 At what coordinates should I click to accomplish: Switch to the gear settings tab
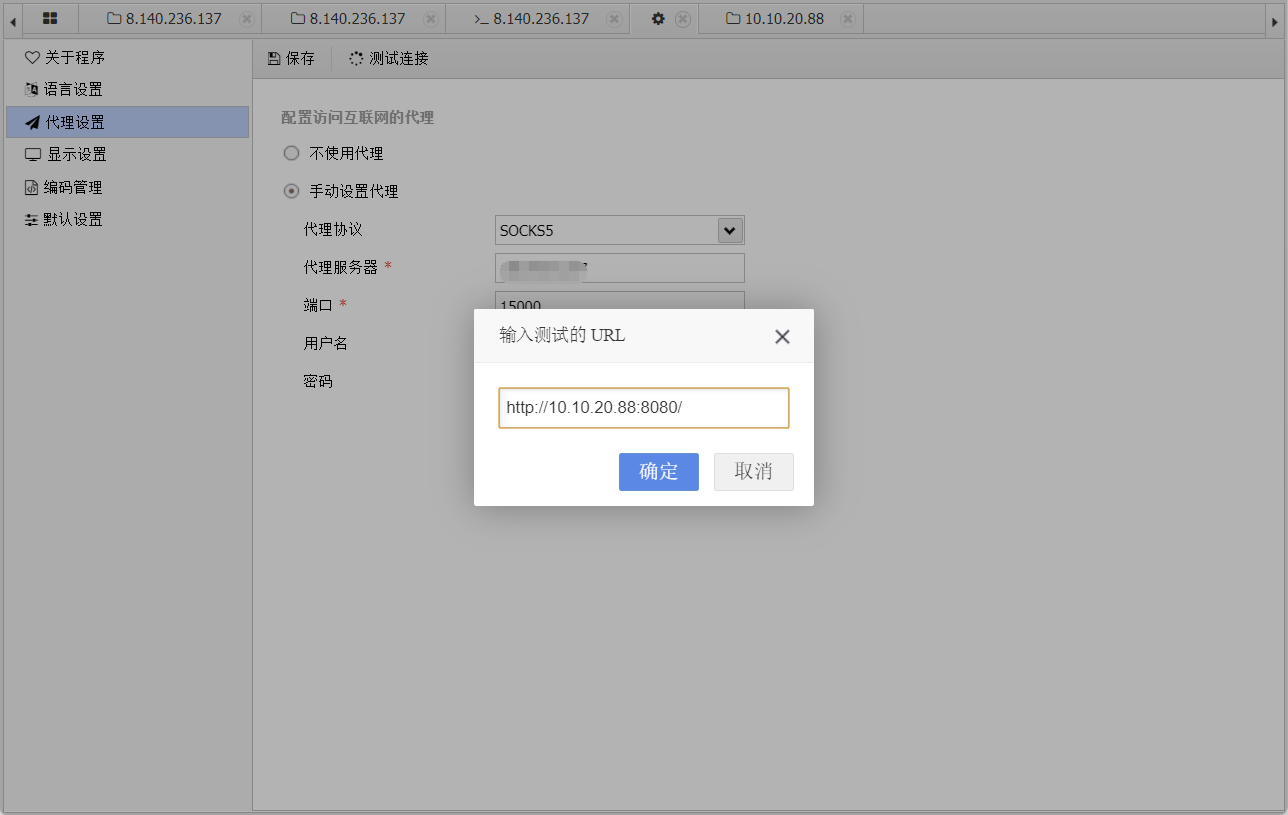click(658, 18)
